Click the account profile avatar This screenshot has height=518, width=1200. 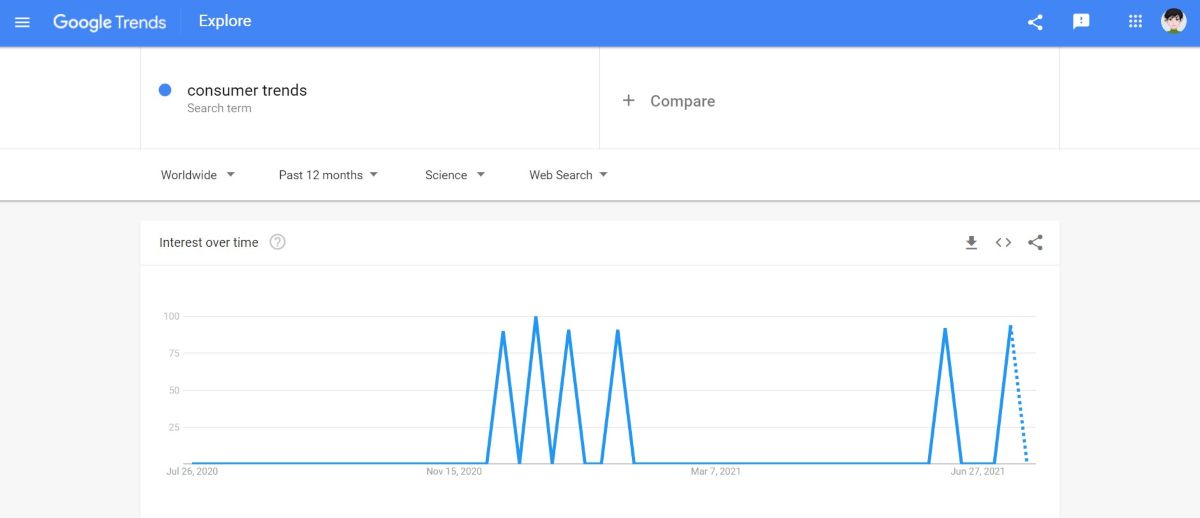click(1173, 21)
